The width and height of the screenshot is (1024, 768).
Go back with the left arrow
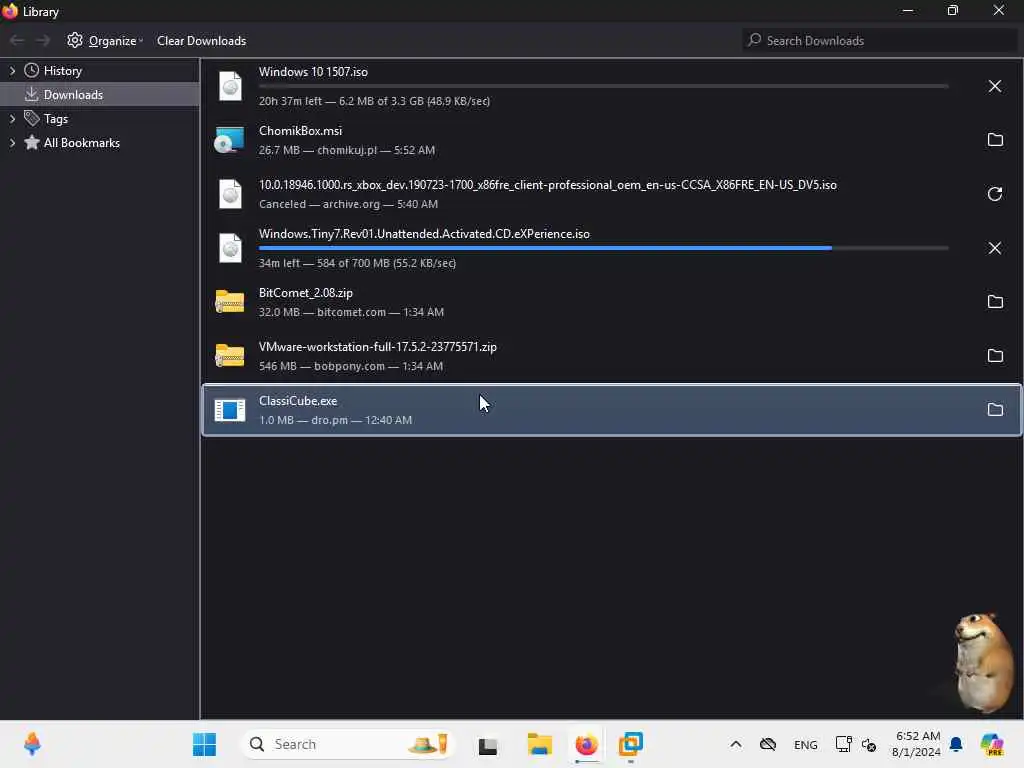[x=17, y=40]
